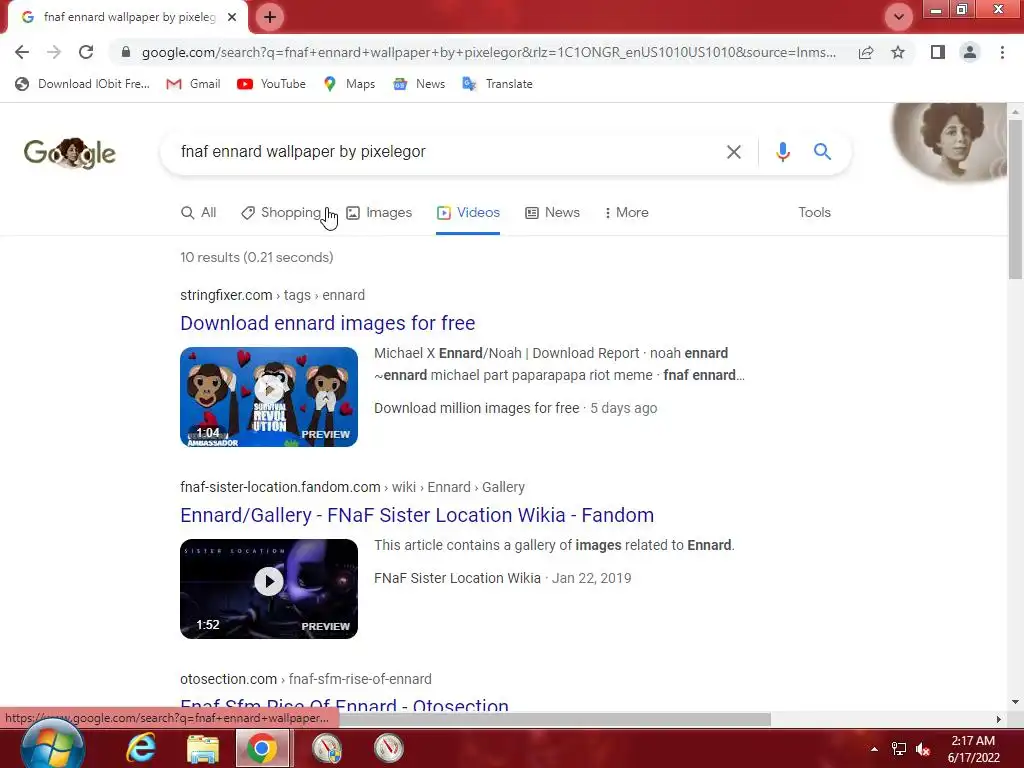
Task: Click the taskbar clock-with-shield icon
Action: pos(327,748)
